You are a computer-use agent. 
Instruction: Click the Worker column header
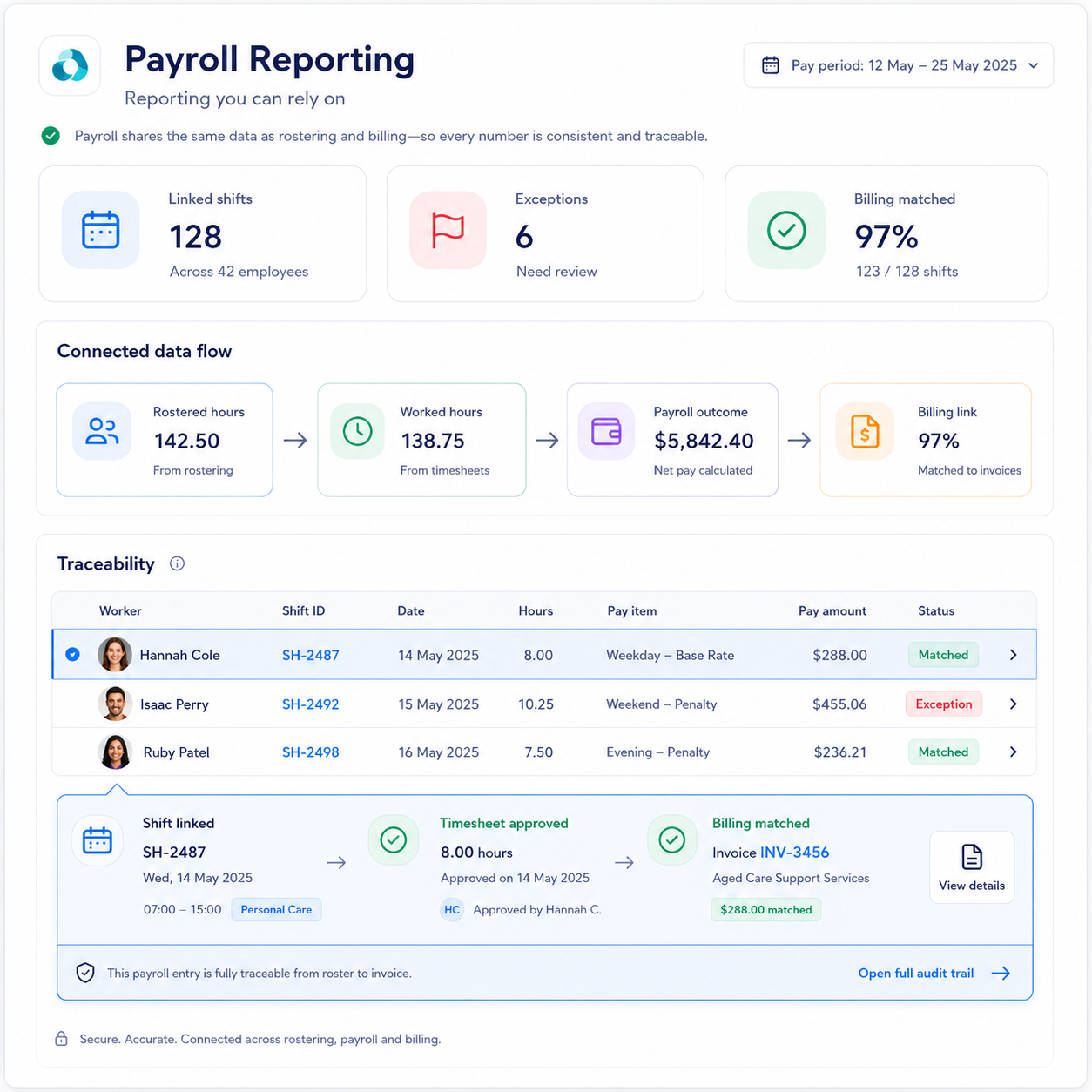(x=120, y=610)
